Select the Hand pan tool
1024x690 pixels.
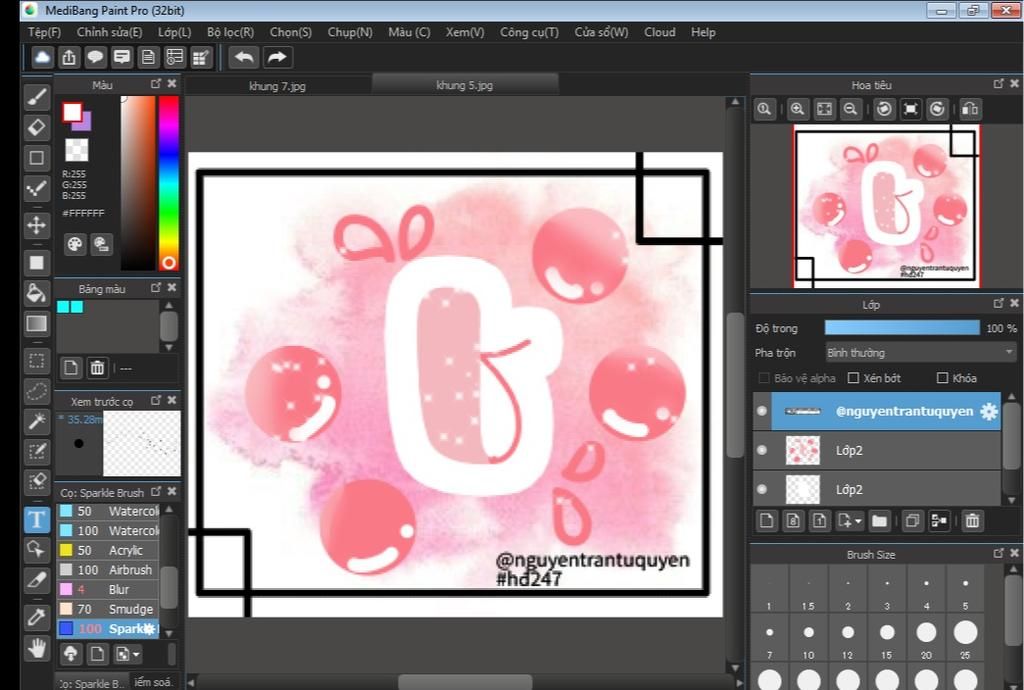[x=37, y=648]
